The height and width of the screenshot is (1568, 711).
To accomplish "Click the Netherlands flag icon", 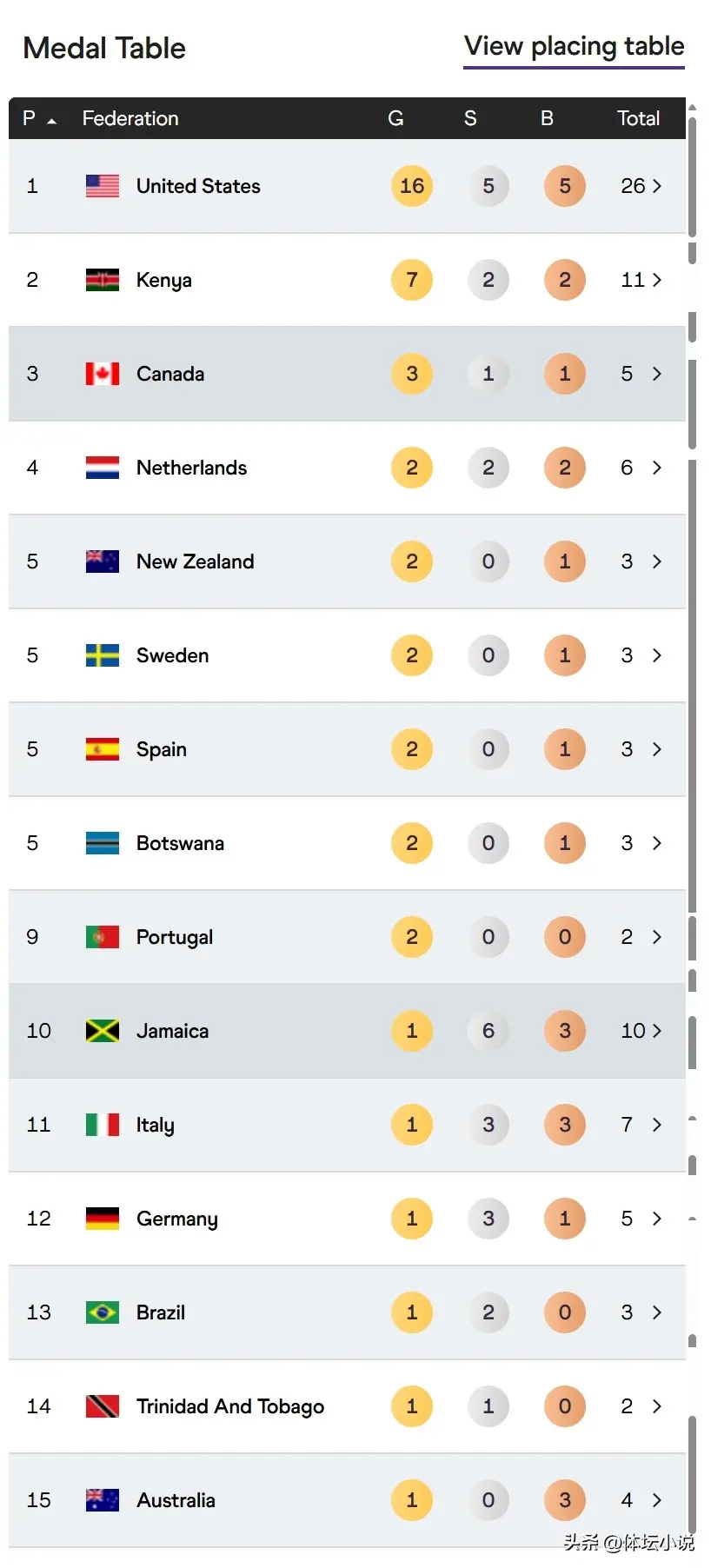I will pyautogui.click(x=101, y=468).
